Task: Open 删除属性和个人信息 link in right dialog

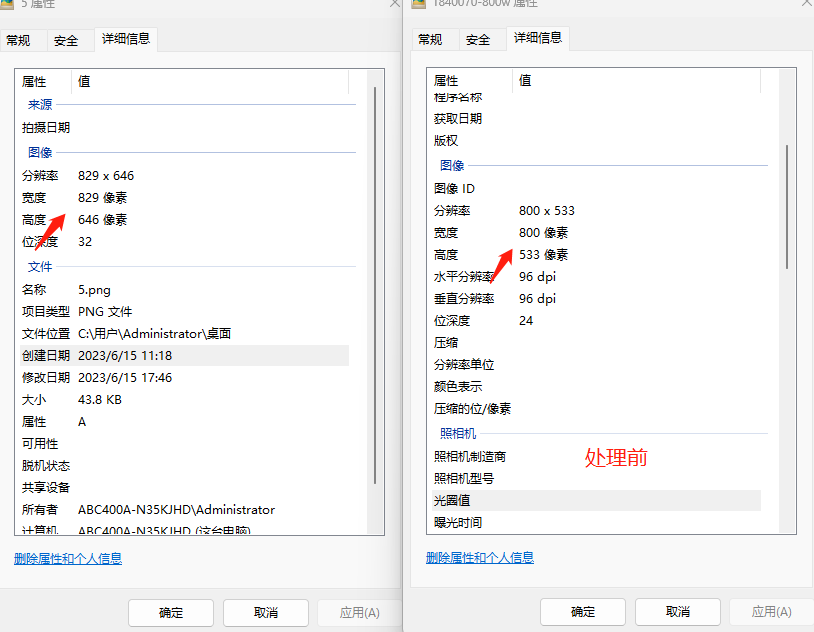Action: tap(479, 559)
